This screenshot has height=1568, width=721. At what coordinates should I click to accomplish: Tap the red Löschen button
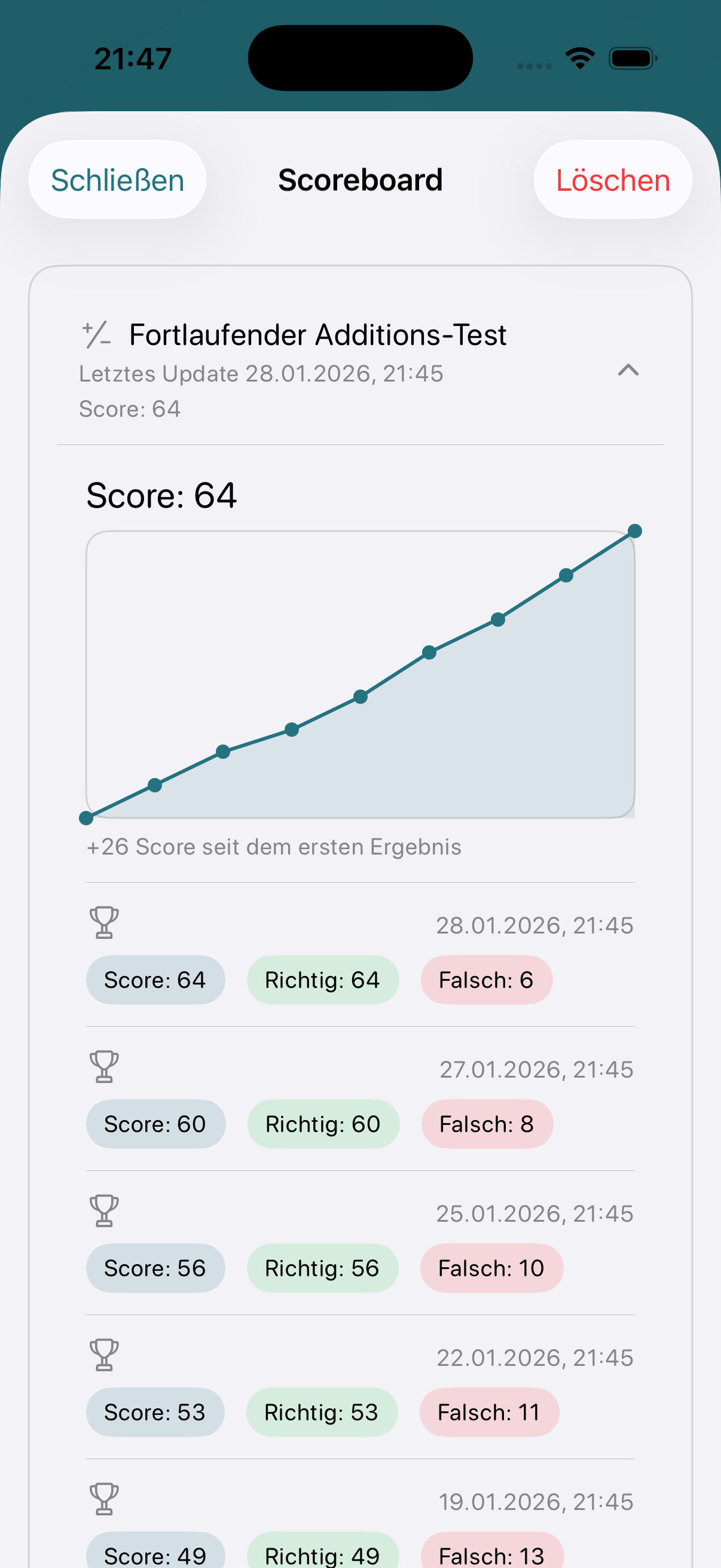[613, 180]
